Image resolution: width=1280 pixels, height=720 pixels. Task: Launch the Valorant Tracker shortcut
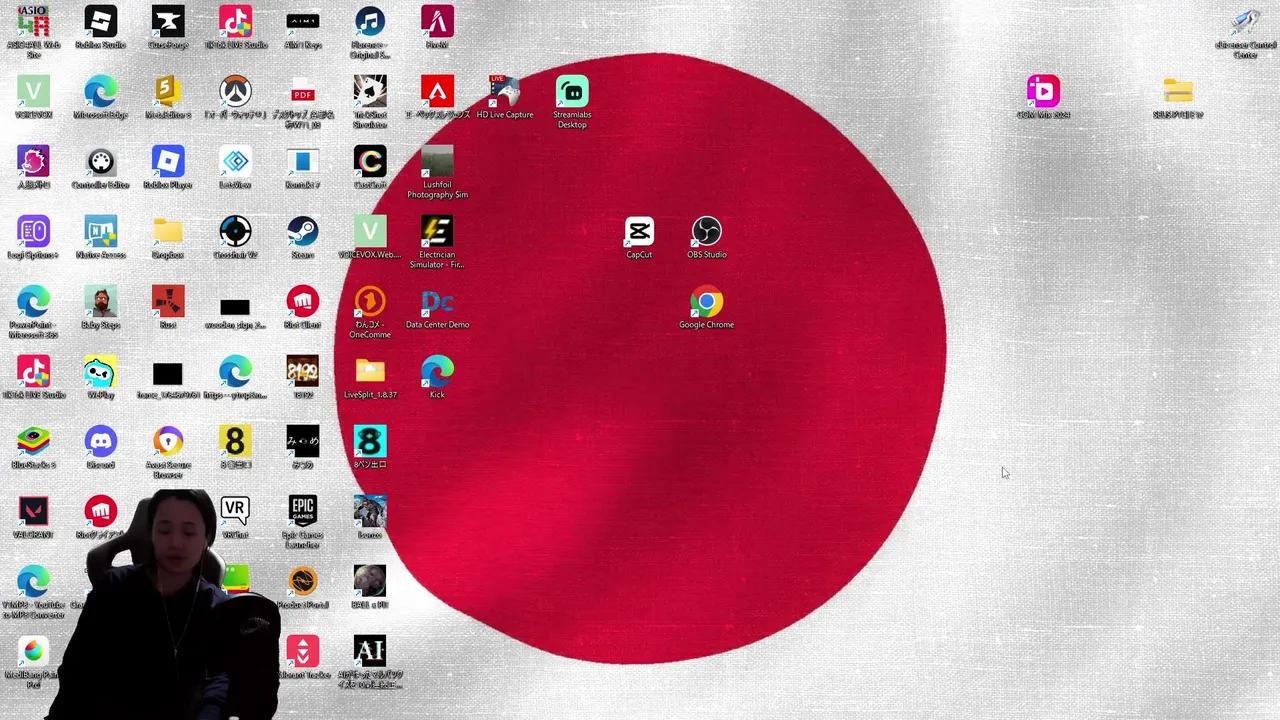tap(303, 652)
